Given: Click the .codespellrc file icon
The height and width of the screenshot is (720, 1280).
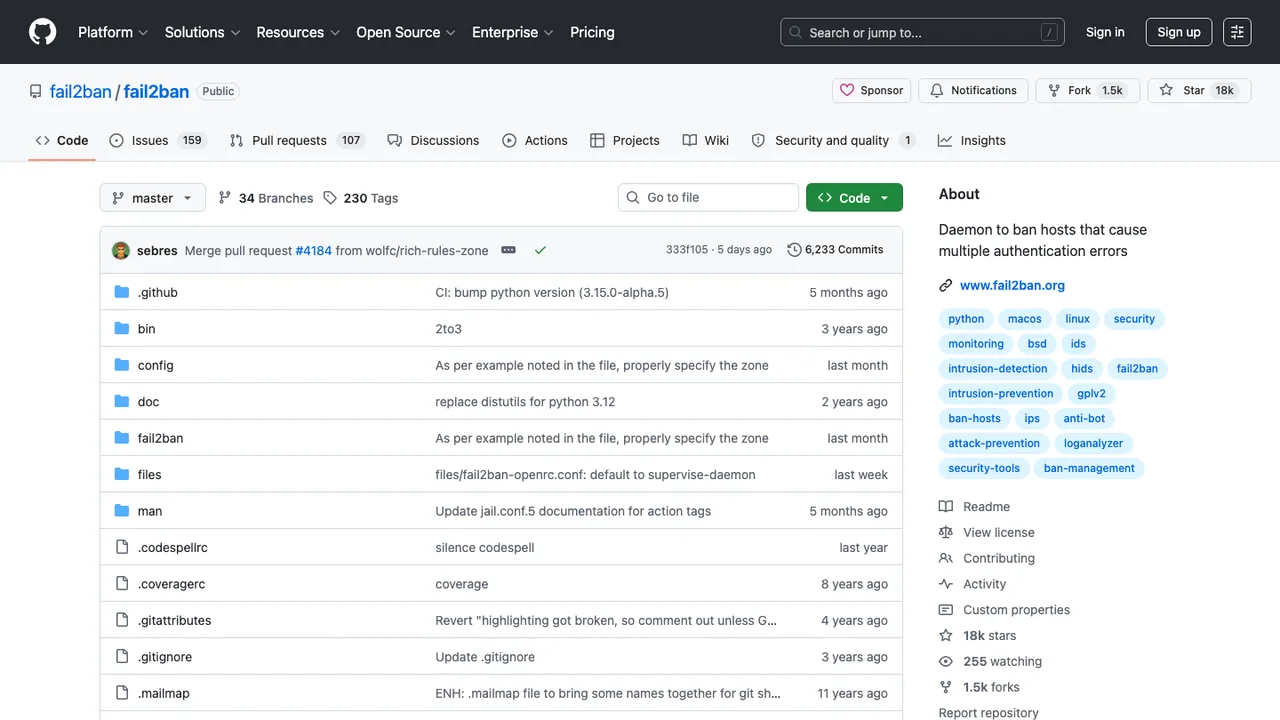Looking at the screenshot, I should tap(122, 548).
